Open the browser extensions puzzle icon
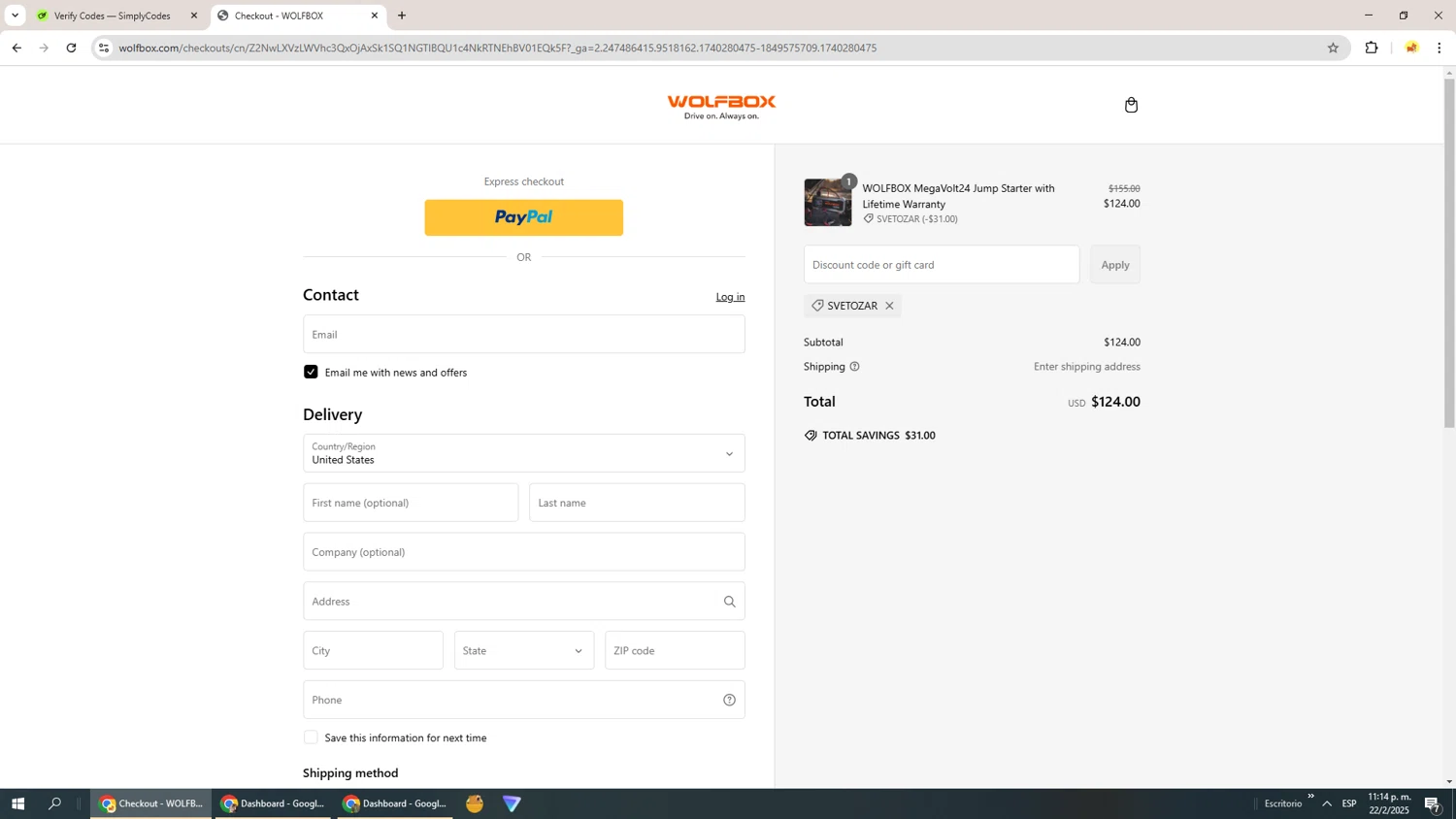 click(x=1372, y=48)
